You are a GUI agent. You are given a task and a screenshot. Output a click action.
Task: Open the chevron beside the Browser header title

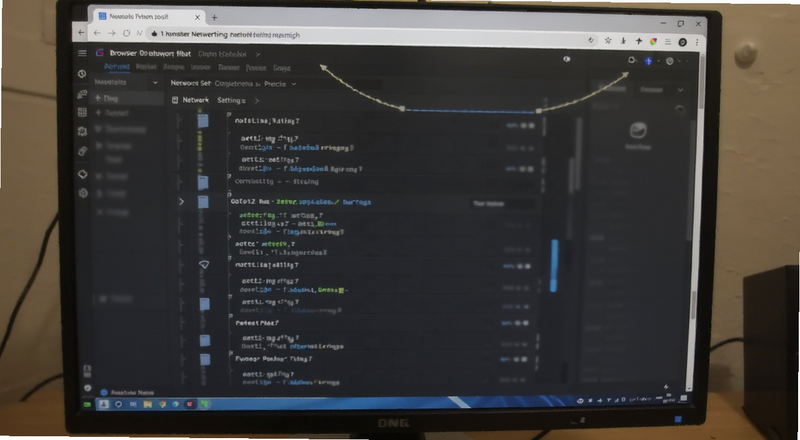pos(258,54)
